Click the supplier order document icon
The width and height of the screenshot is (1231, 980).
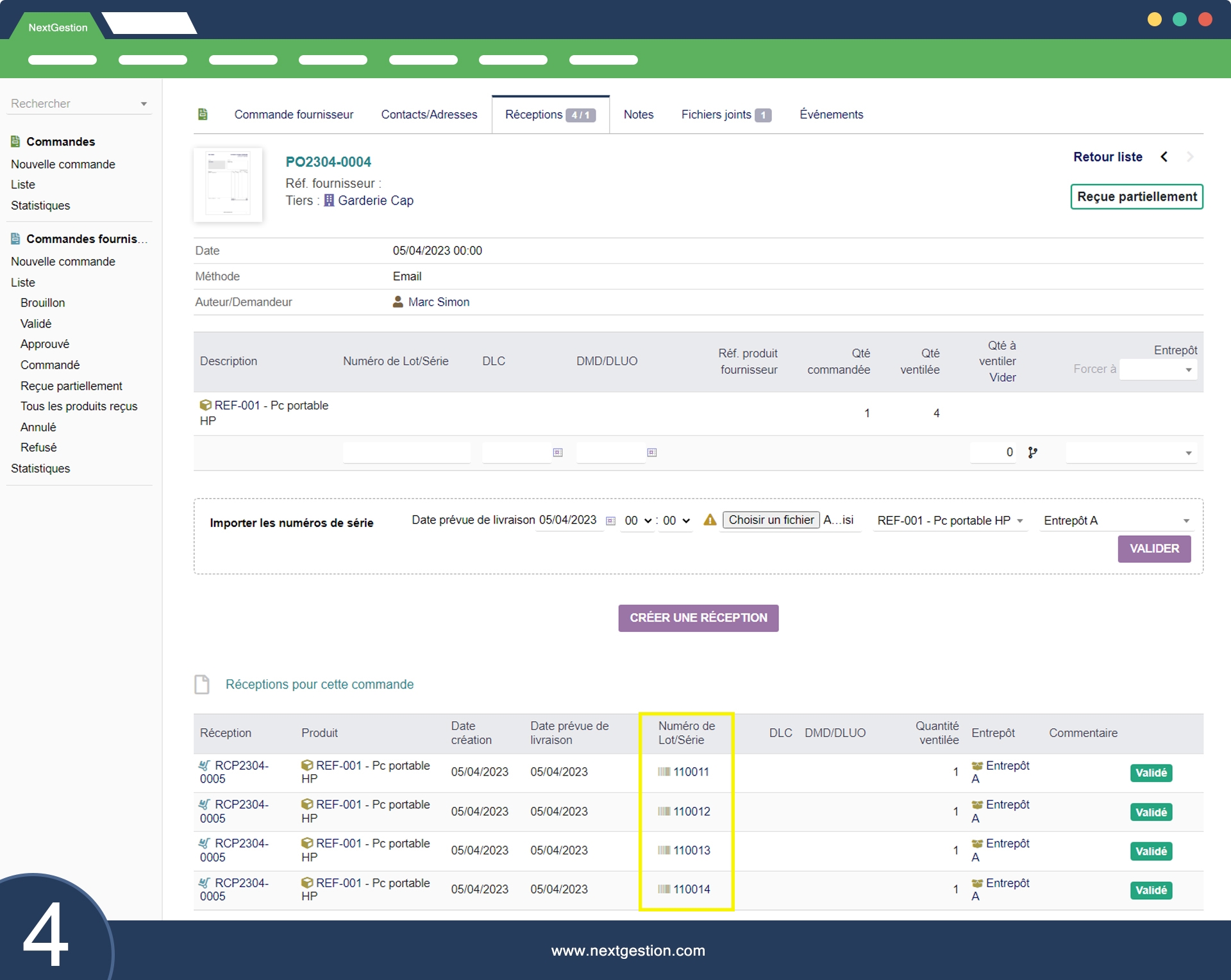[203, 115]
